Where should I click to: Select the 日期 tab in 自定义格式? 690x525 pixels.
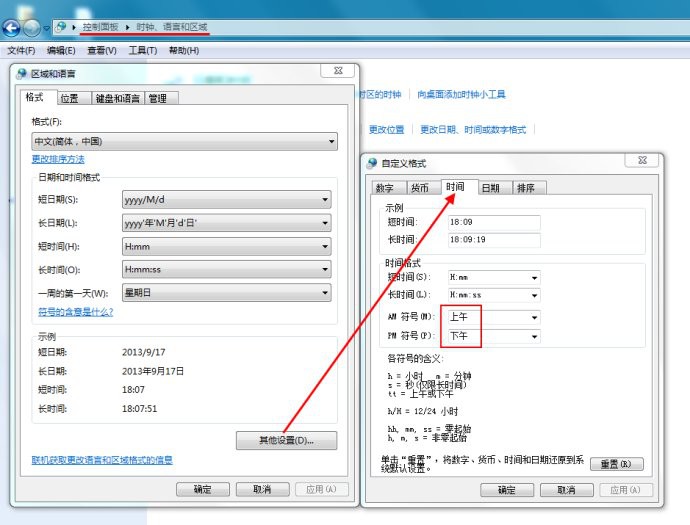click(x=490, y=188)
